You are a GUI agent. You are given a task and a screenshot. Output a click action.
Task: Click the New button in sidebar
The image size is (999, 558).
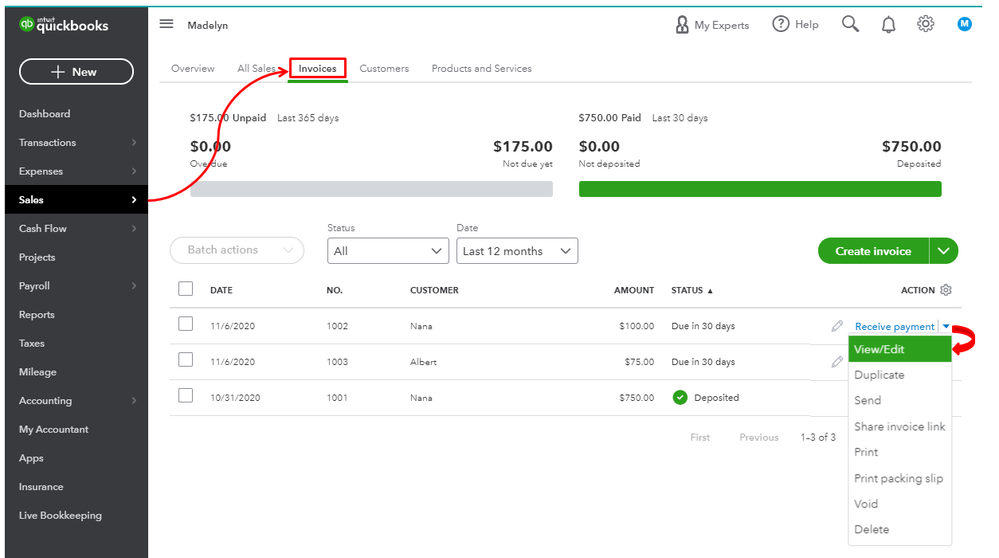click(x=76, y=71)
